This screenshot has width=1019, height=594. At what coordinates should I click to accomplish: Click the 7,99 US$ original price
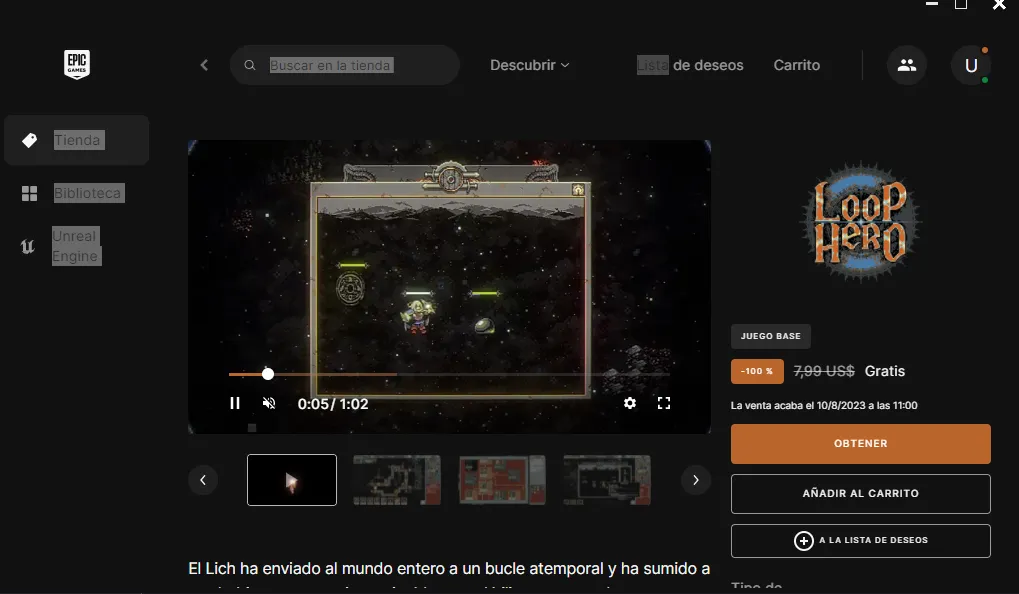824,371
